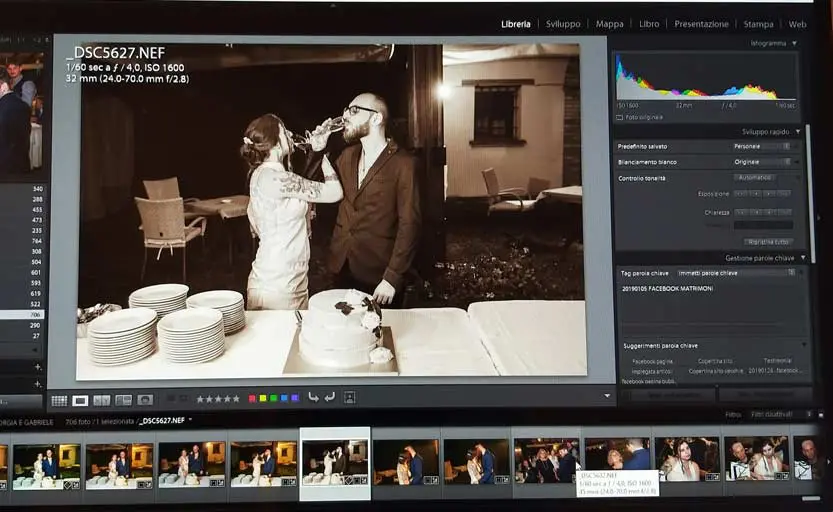833x512 pixels.
Task: Collapse the Sviluppo rapido panel
Action: [798, 132]
